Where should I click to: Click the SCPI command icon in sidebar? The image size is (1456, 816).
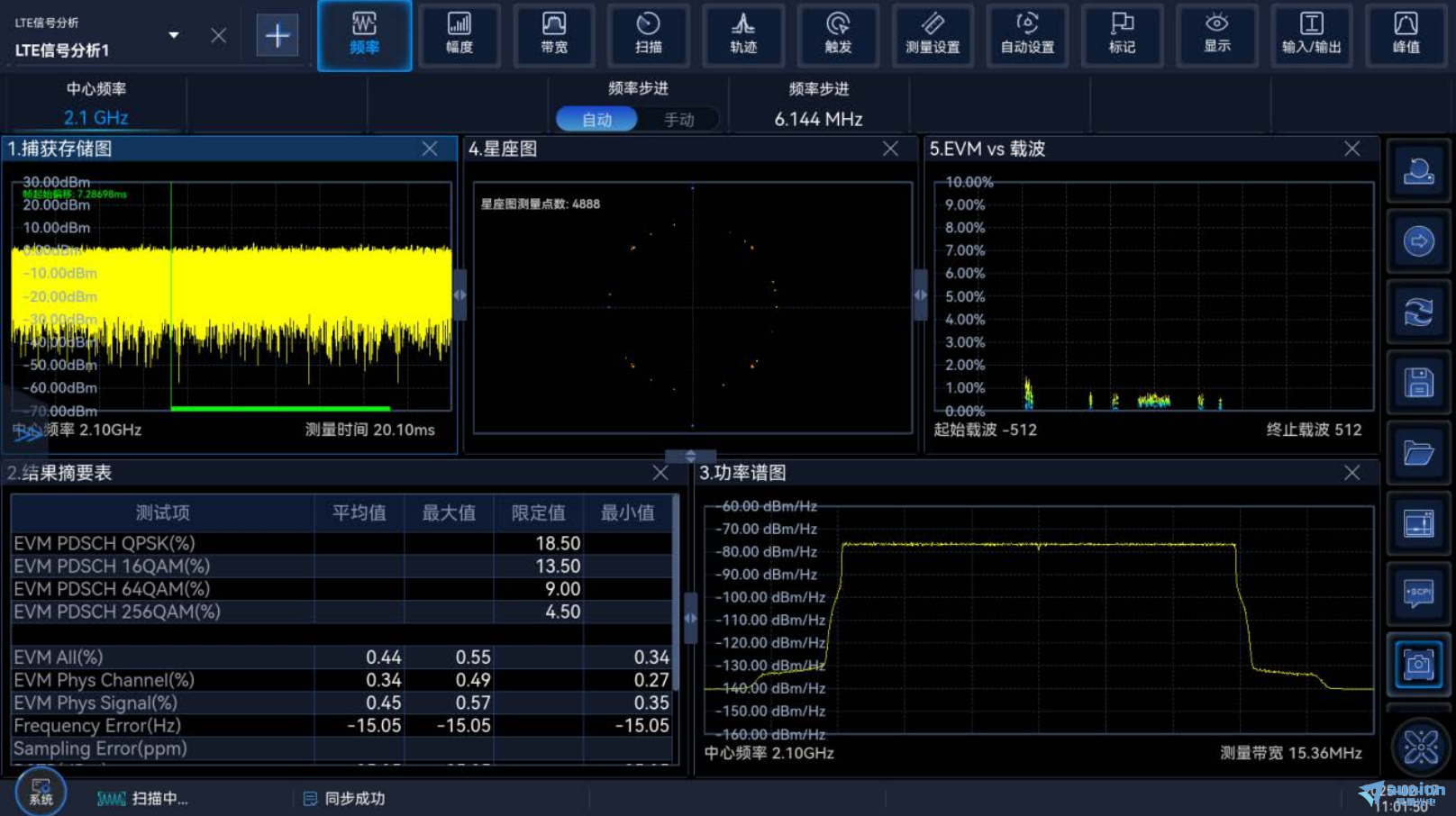(1418, 594)
